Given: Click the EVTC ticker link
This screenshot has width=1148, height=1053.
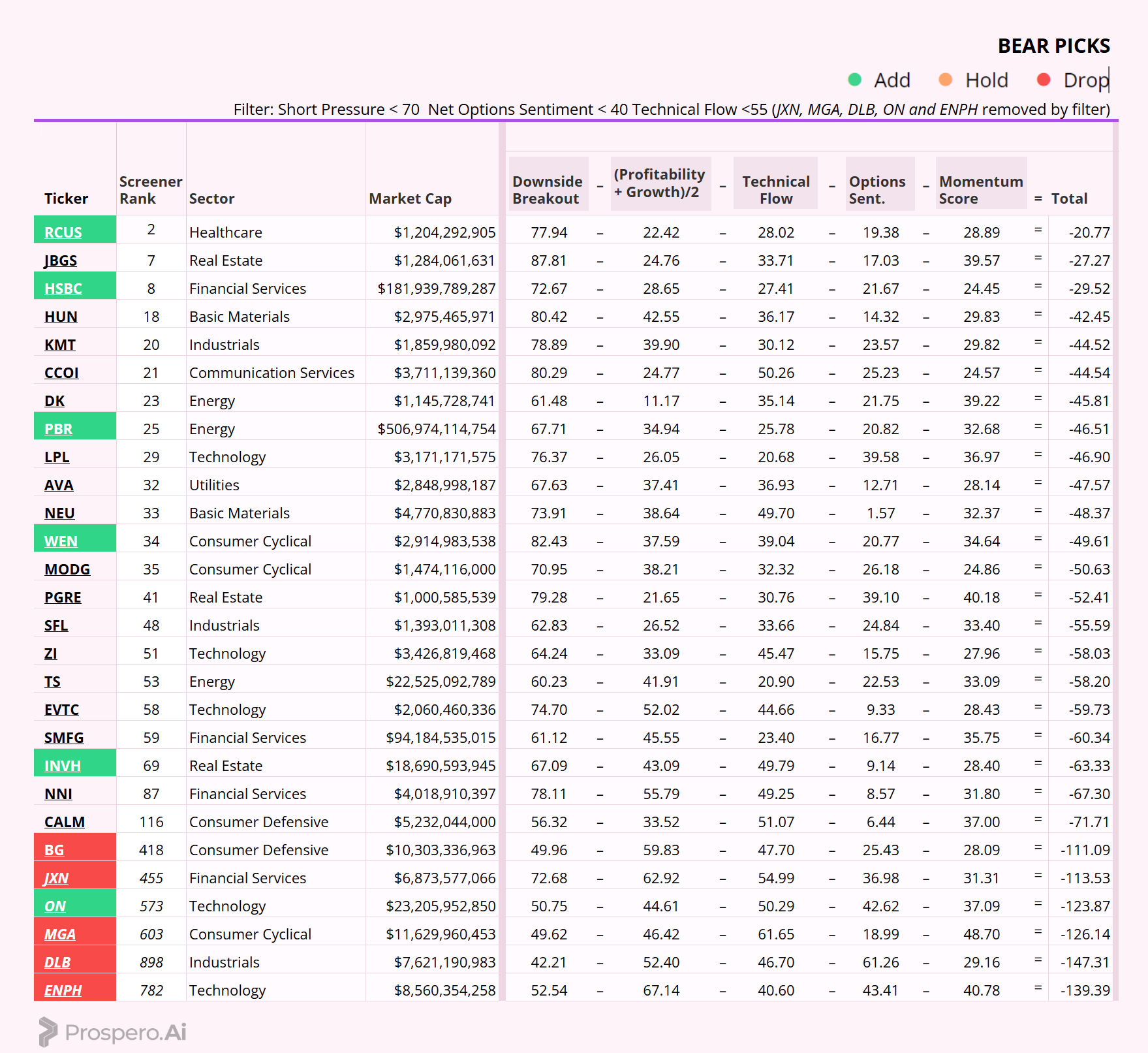Looking at the screenshot, I should [x=61, y=710].
